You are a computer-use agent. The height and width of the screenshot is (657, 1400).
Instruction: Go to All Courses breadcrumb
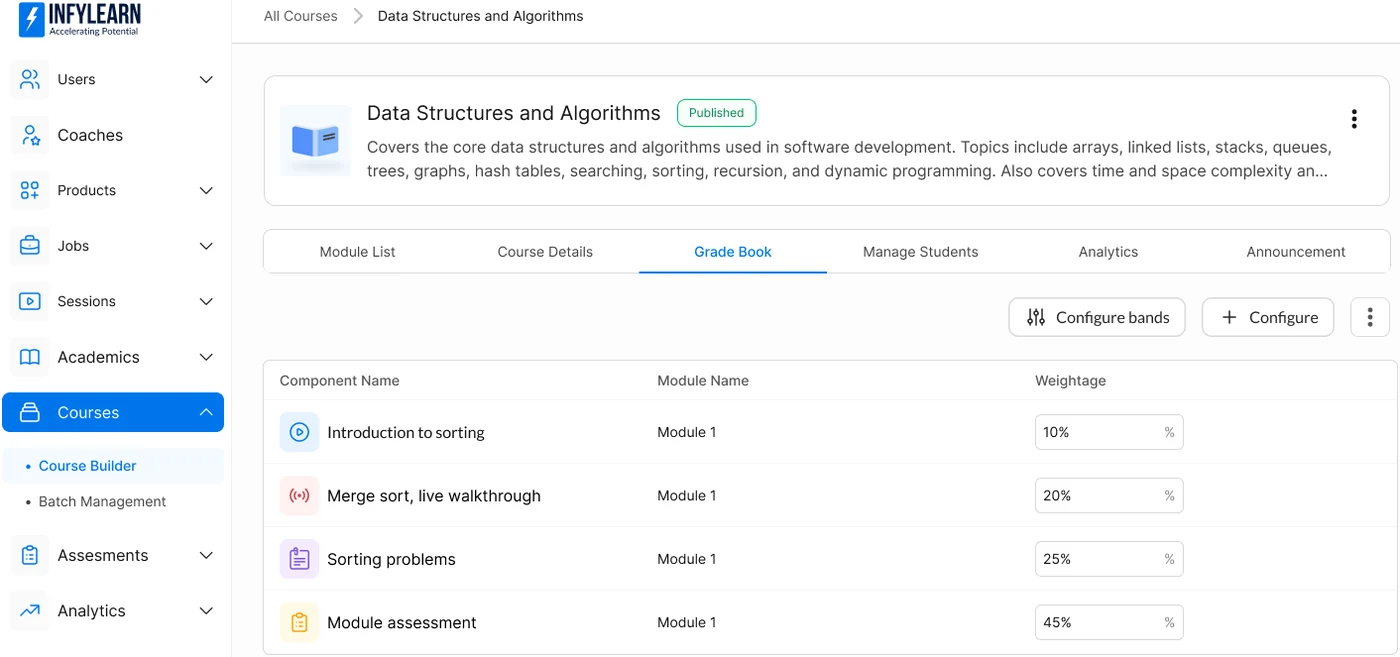point(300,16)
